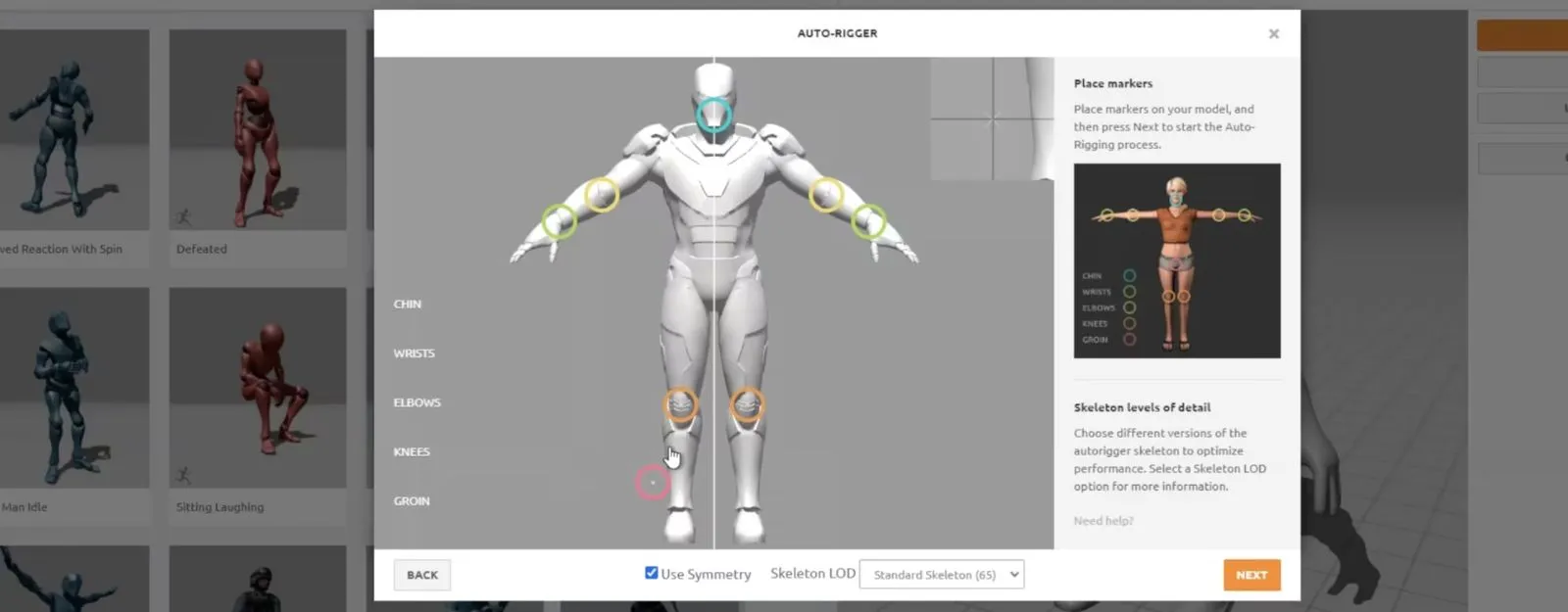Click the CHIN marker label
This screenshot has width=1568, height=612.
pyautogui.click(x=408, y=305)
